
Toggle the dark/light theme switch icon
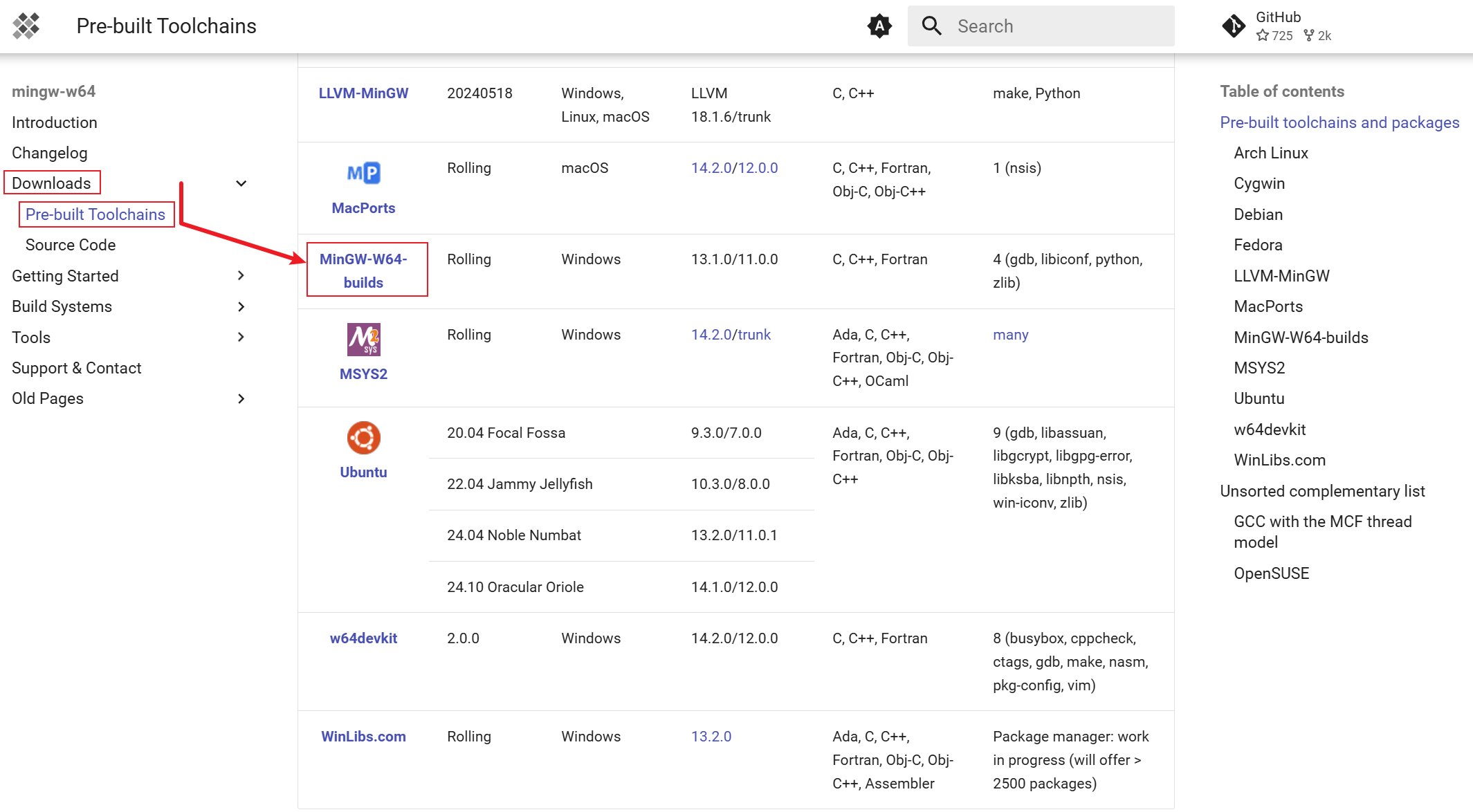[879, 26]
